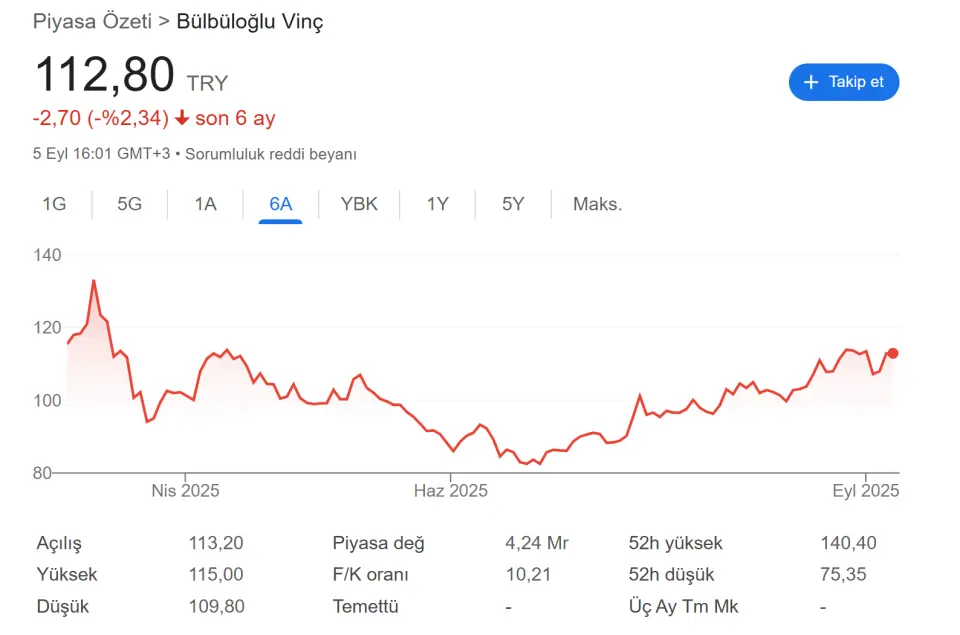Select the 1G time range tab

pyautogui.click(x=54, y=204)
